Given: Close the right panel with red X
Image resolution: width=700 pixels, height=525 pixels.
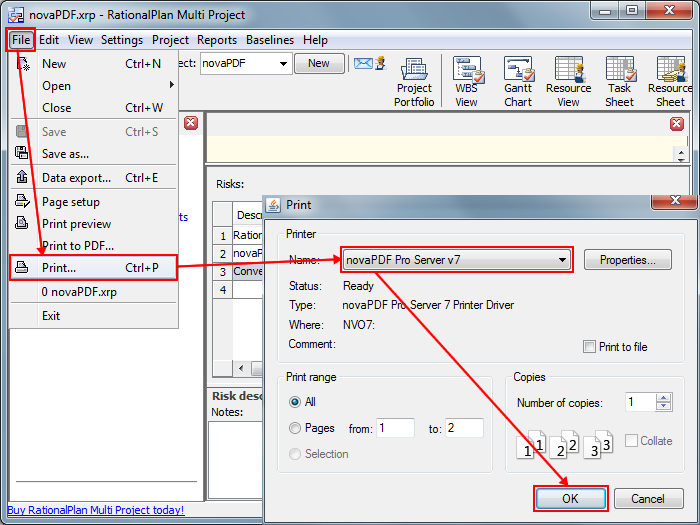Looking at the screenshot, I should pyautogui.click(x=677, y=124).
